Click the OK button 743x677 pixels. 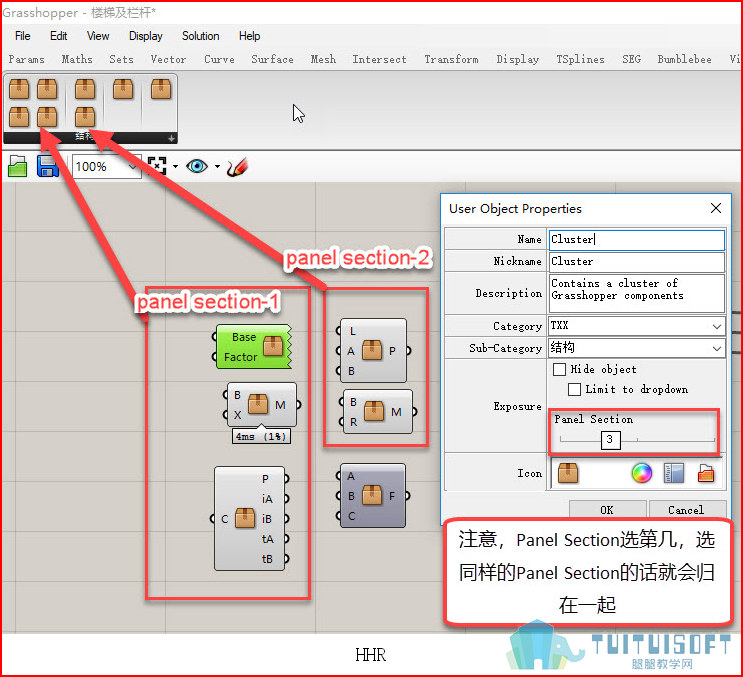607,509
